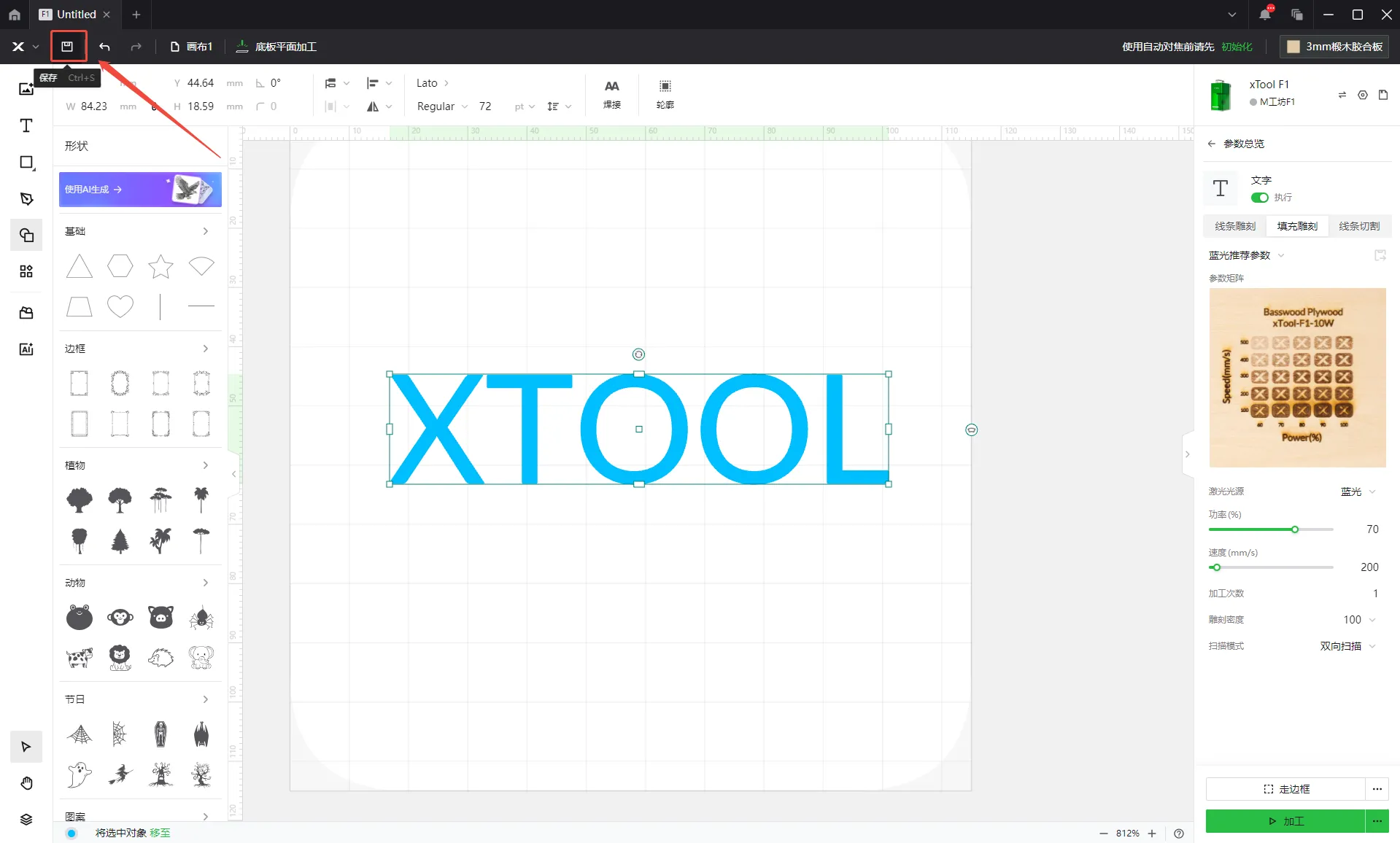Adjust the power percentage slider

(1295, 529)
